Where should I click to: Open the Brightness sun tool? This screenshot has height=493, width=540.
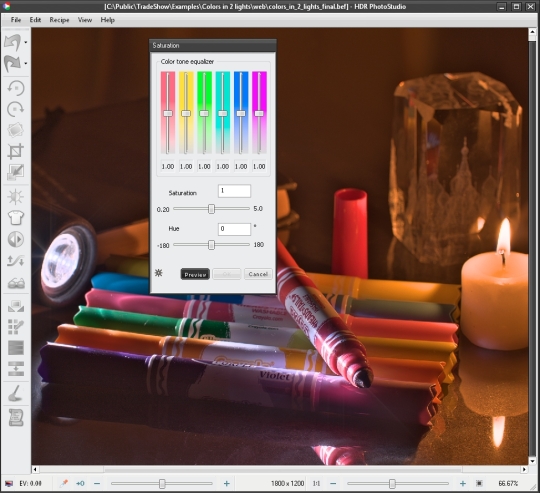click(15, 197)
